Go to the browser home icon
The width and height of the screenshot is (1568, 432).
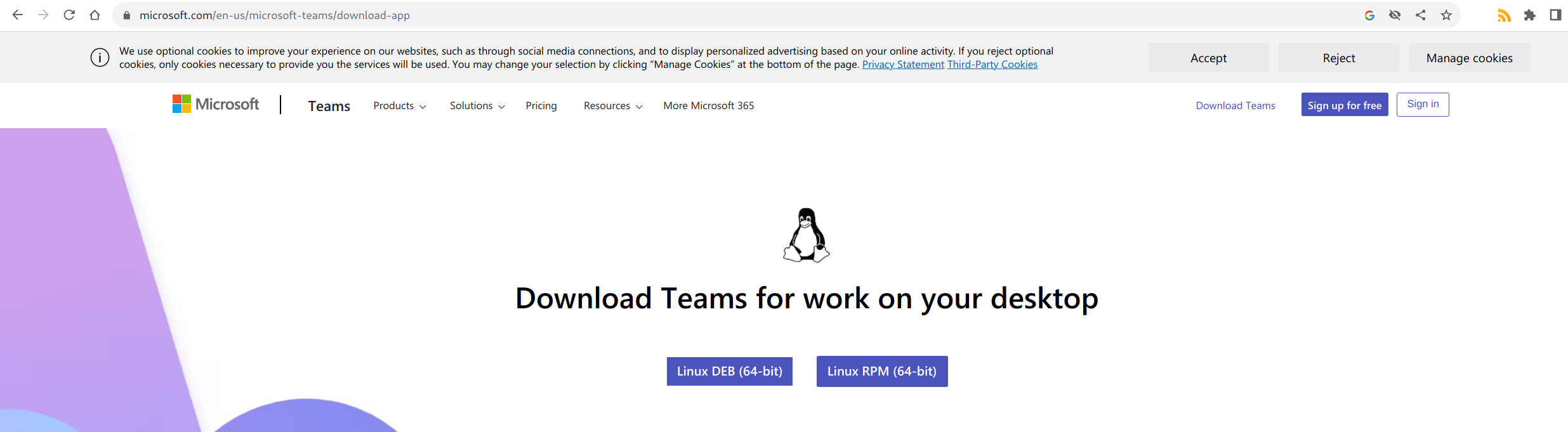pyautogui.click(x=95, y=15)
